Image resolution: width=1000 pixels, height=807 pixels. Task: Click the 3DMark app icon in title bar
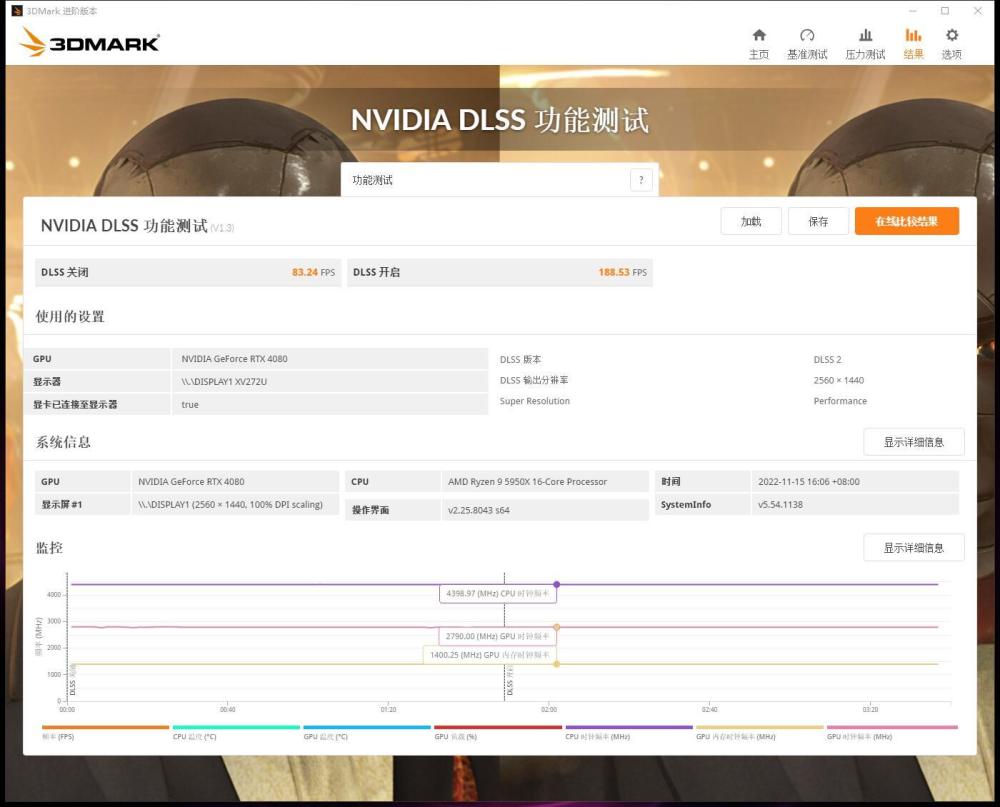(16, 11)
